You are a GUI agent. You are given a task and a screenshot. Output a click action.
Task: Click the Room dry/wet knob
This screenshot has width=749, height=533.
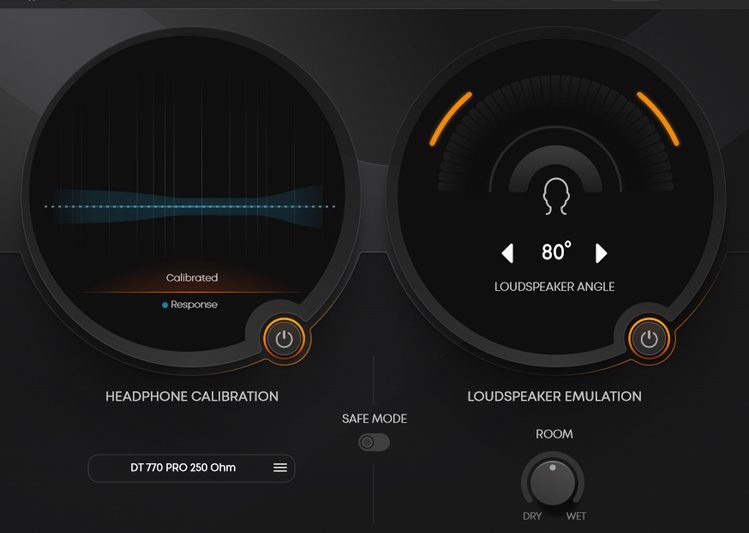pyautogui.click(x=553, y=481)
